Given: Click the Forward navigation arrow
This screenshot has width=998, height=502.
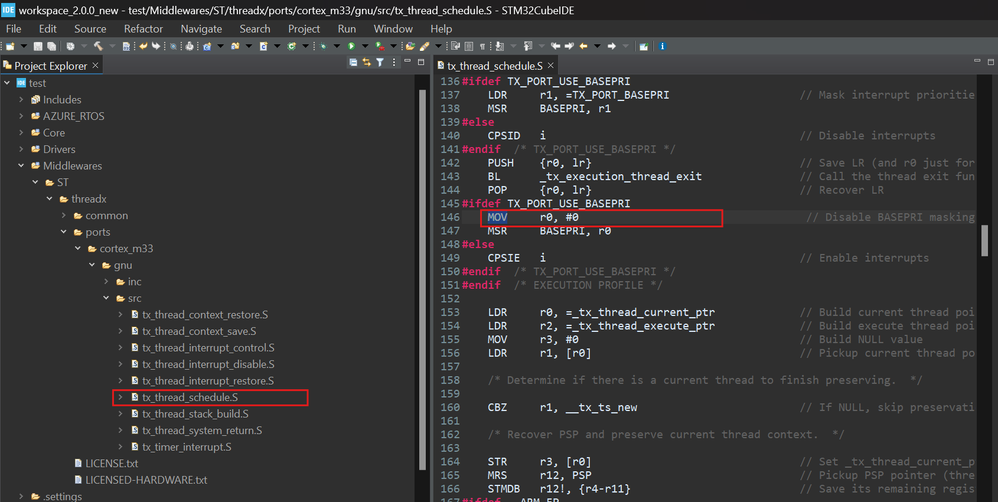Looking at the screenshot, I should point(611,46).
